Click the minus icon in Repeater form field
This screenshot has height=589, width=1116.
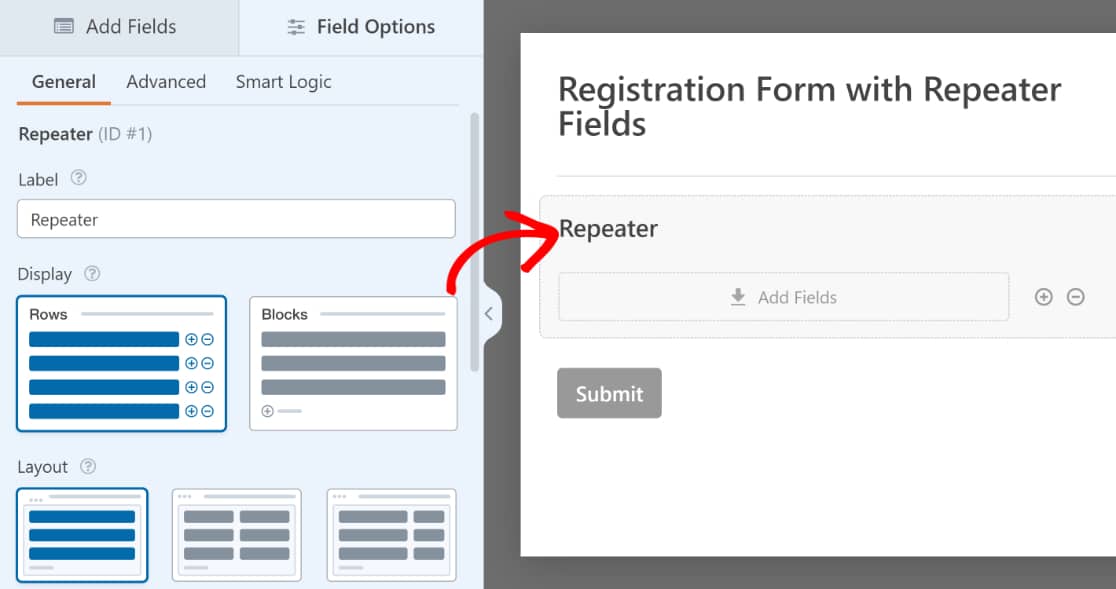(x=1075, y=297)
